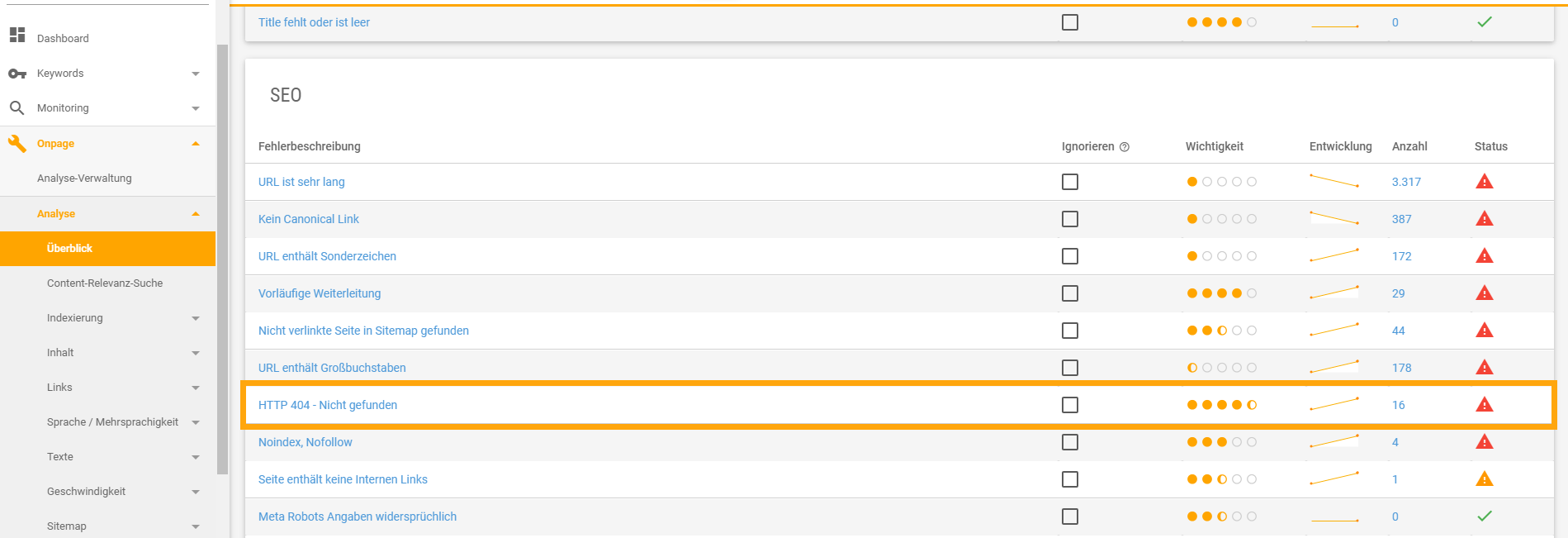Viewport: 1568px width, 538px height.
Task: Expand the Geschwindigkeit submenu arrow
Action: point(196,492)
